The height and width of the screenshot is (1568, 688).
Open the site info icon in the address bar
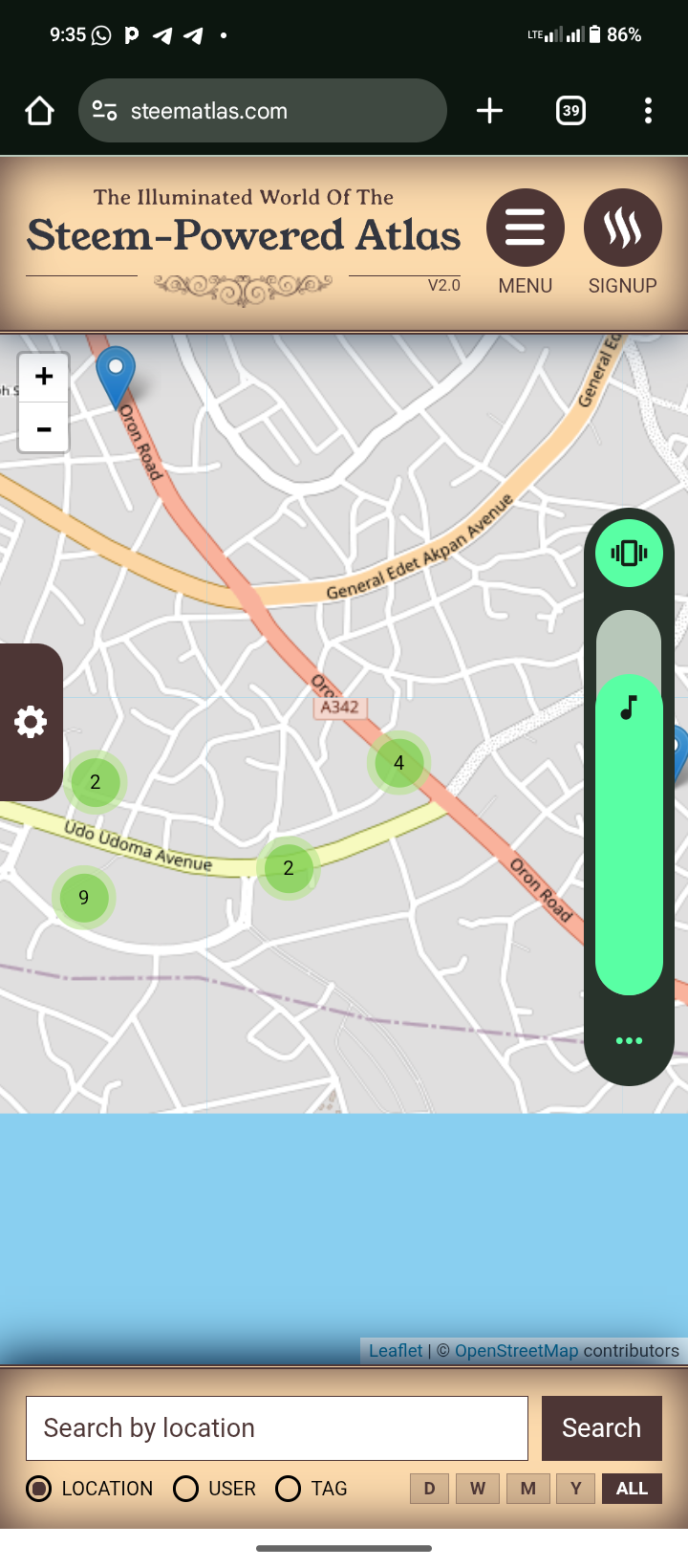click(x=104, y=111)
